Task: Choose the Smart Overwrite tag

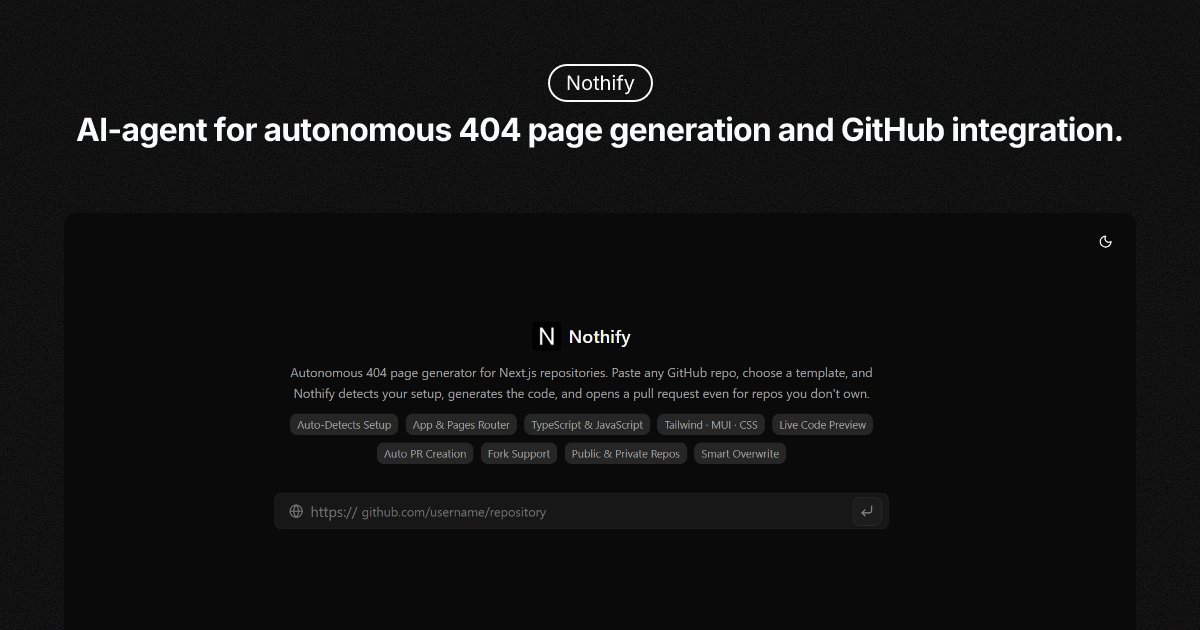Action: tap(740, 454)
